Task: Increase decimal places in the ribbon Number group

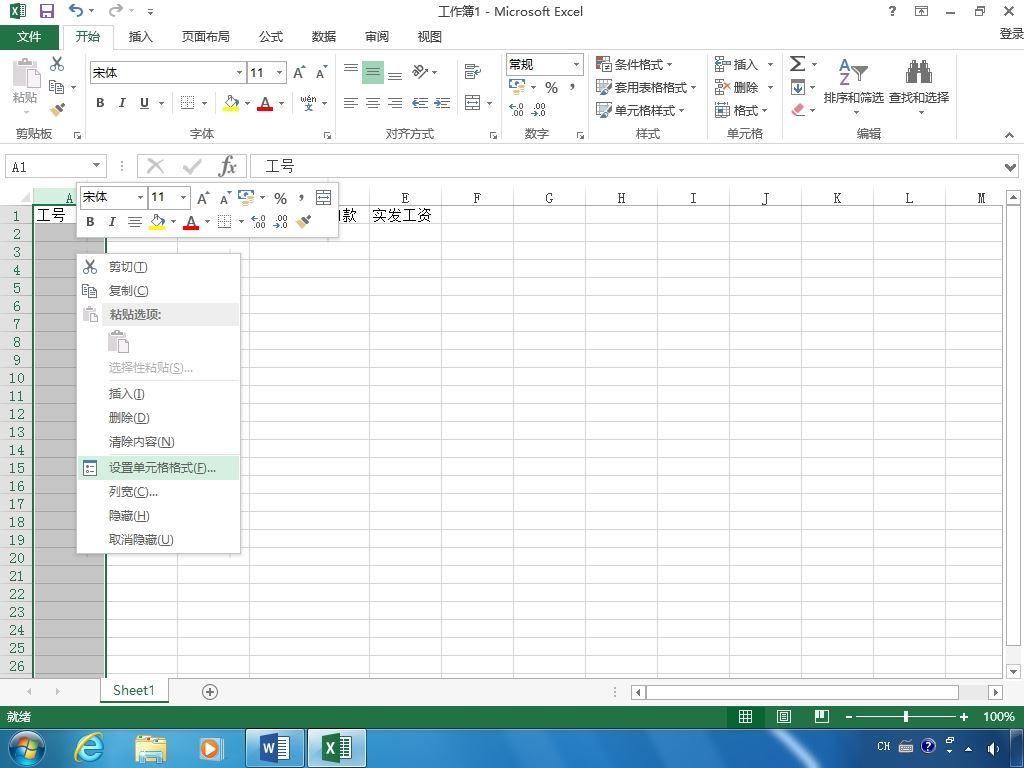Action: (517, 110)
